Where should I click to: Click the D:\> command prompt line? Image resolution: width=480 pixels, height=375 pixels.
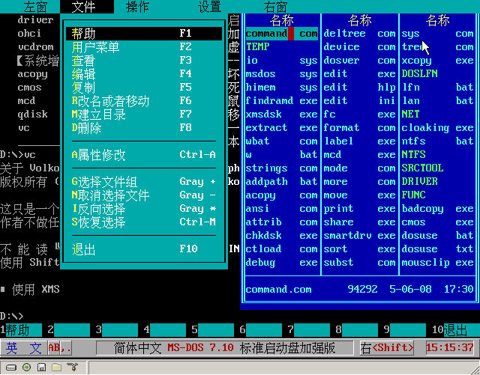tap(12, 316)
